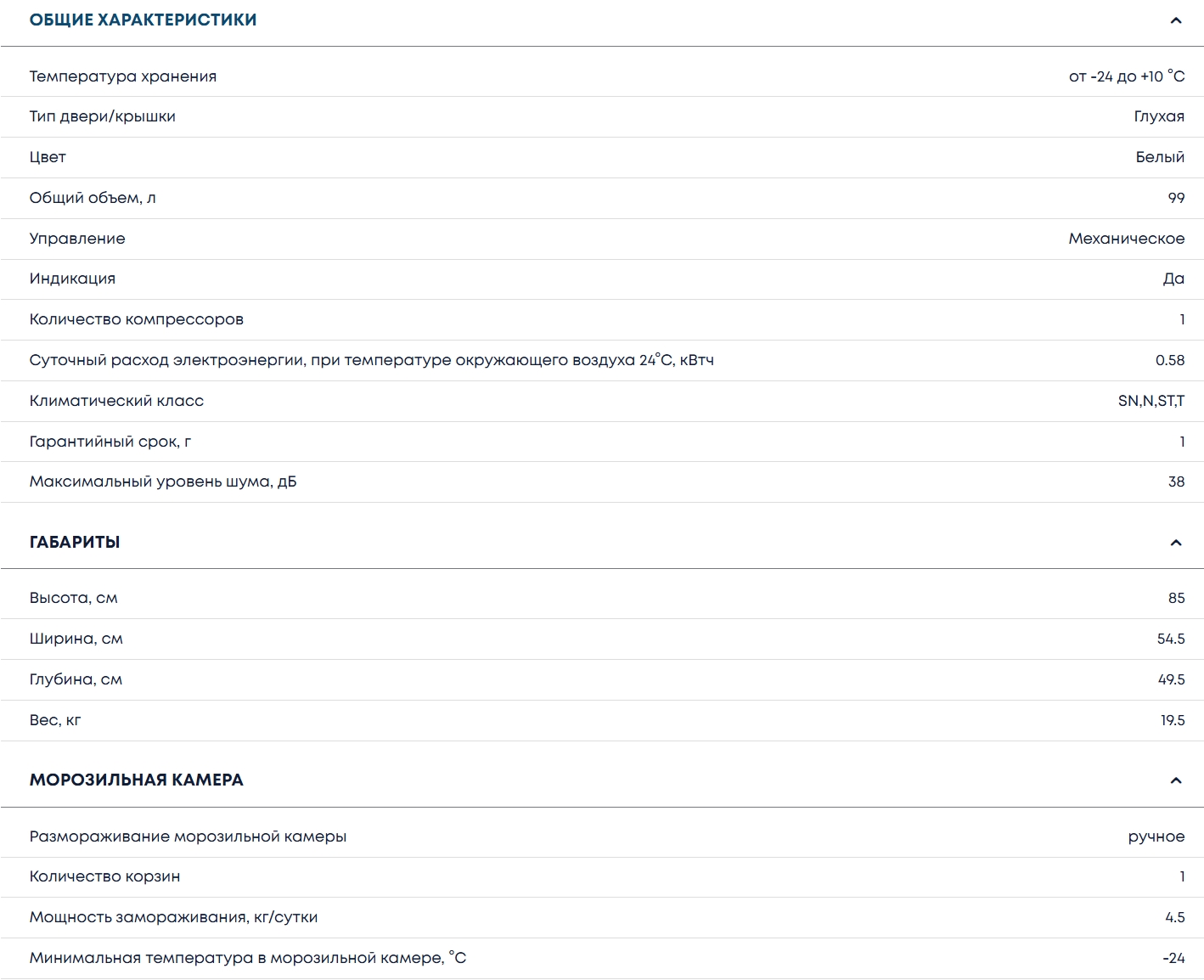Click the Температура хранения row label
The image size is (1204, 980).
123,76
